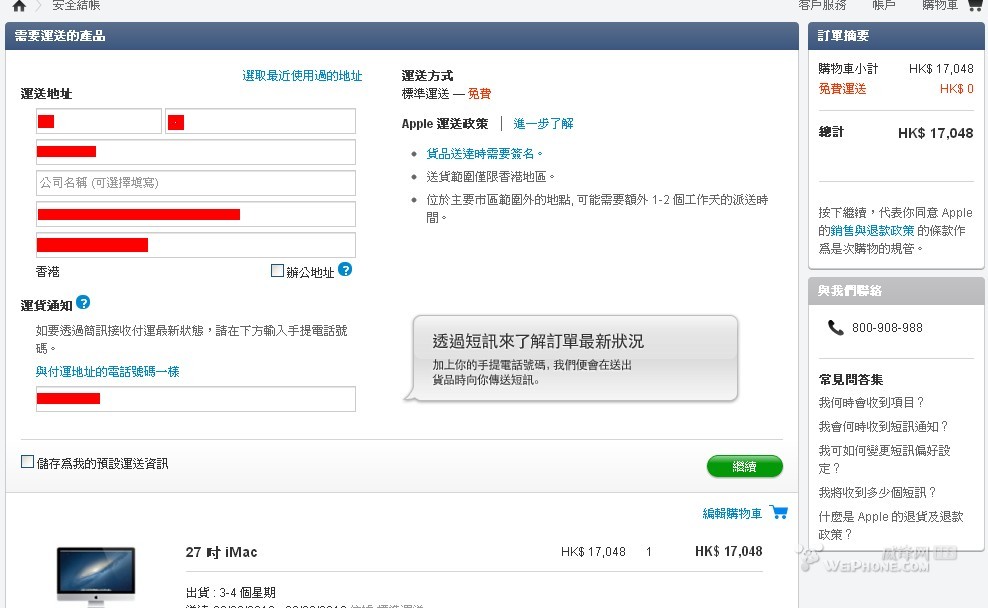Click the address field below 公司名稱
This screenshot has width=988, height=608.
(x=196, y=214)
